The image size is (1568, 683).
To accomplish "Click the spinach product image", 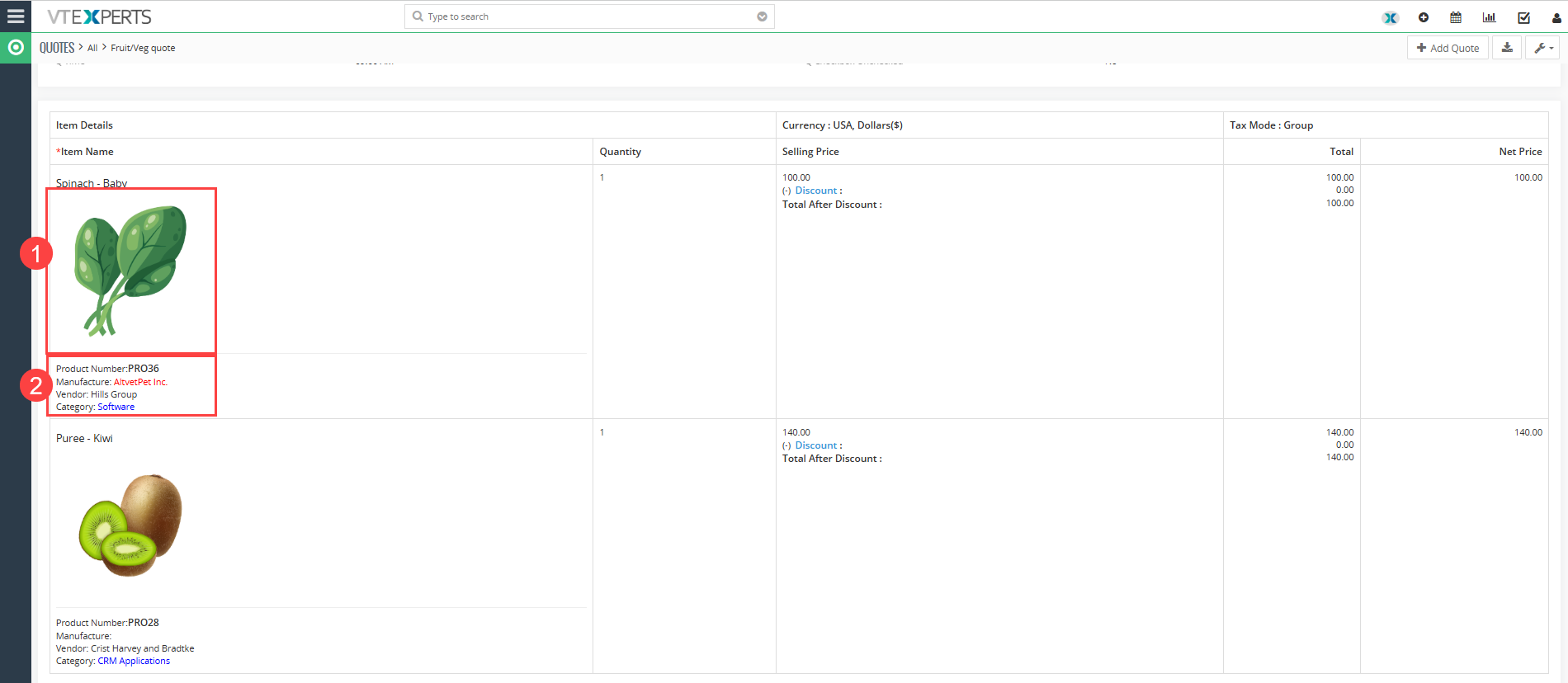I will coord(130,271).
